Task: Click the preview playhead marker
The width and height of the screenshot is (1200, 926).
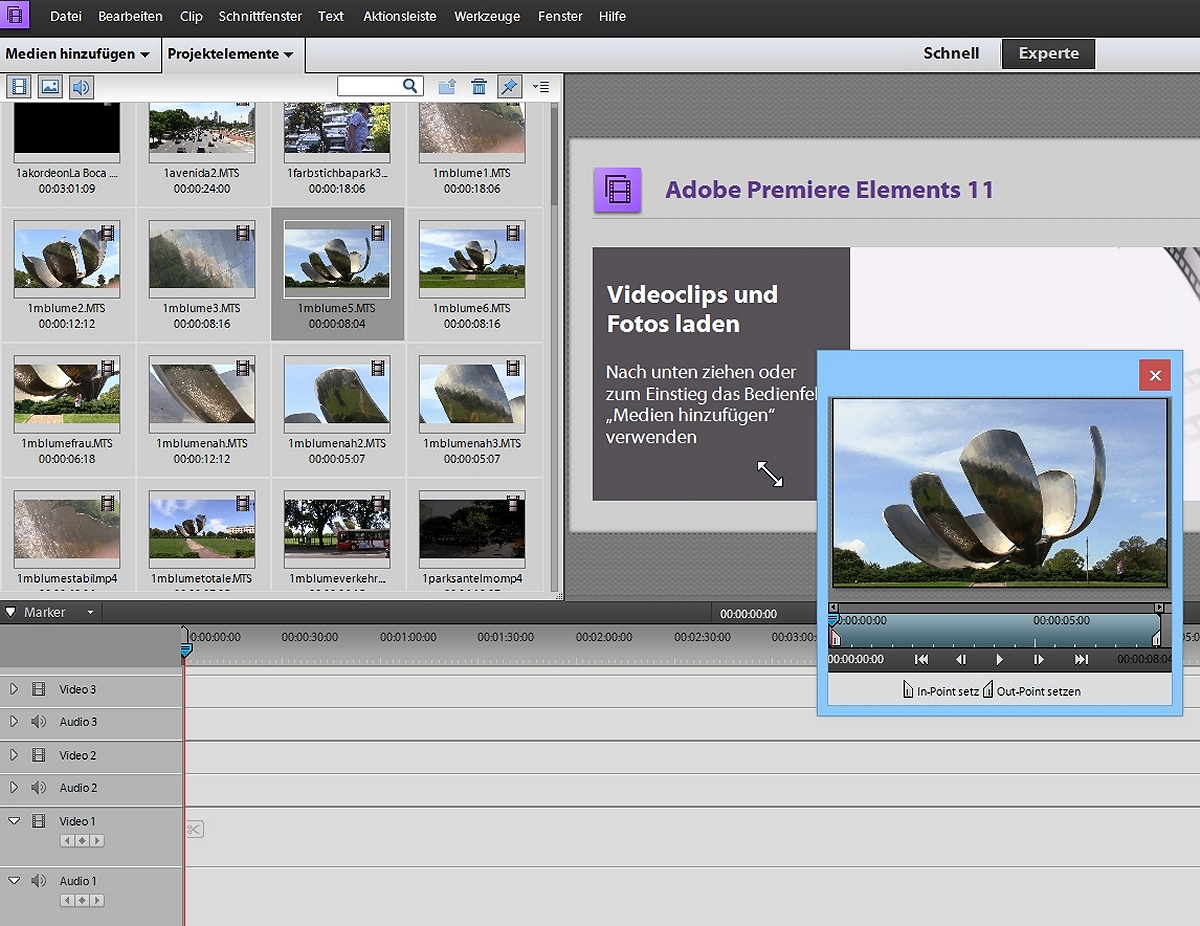Action: pyautogui.click(x=833, y=621)
